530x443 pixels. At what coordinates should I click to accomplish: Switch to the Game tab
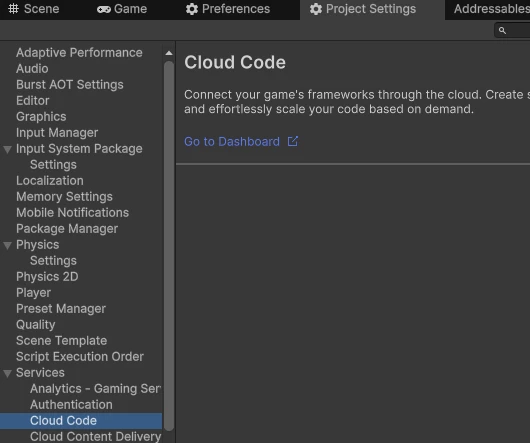coord(122,9)
